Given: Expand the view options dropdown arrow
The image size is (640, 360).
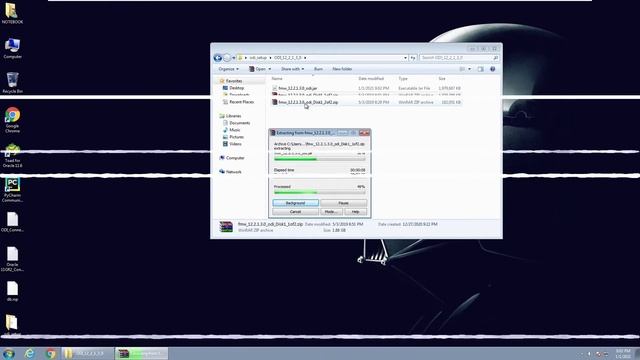Looking at the screenshot, I should (x=469, y=69).
